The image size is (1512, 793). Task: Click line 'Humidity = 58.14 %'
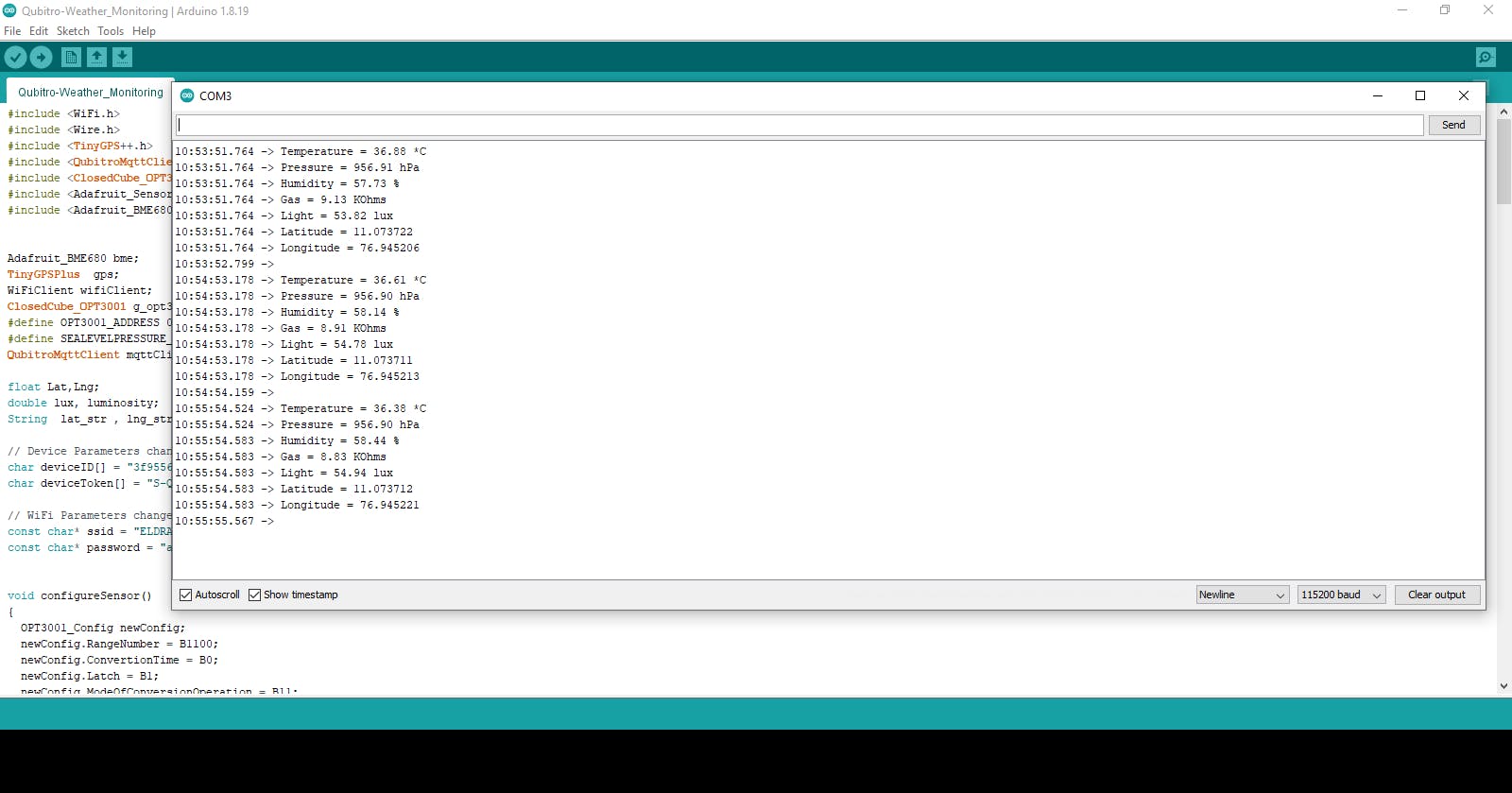point(340,312)
